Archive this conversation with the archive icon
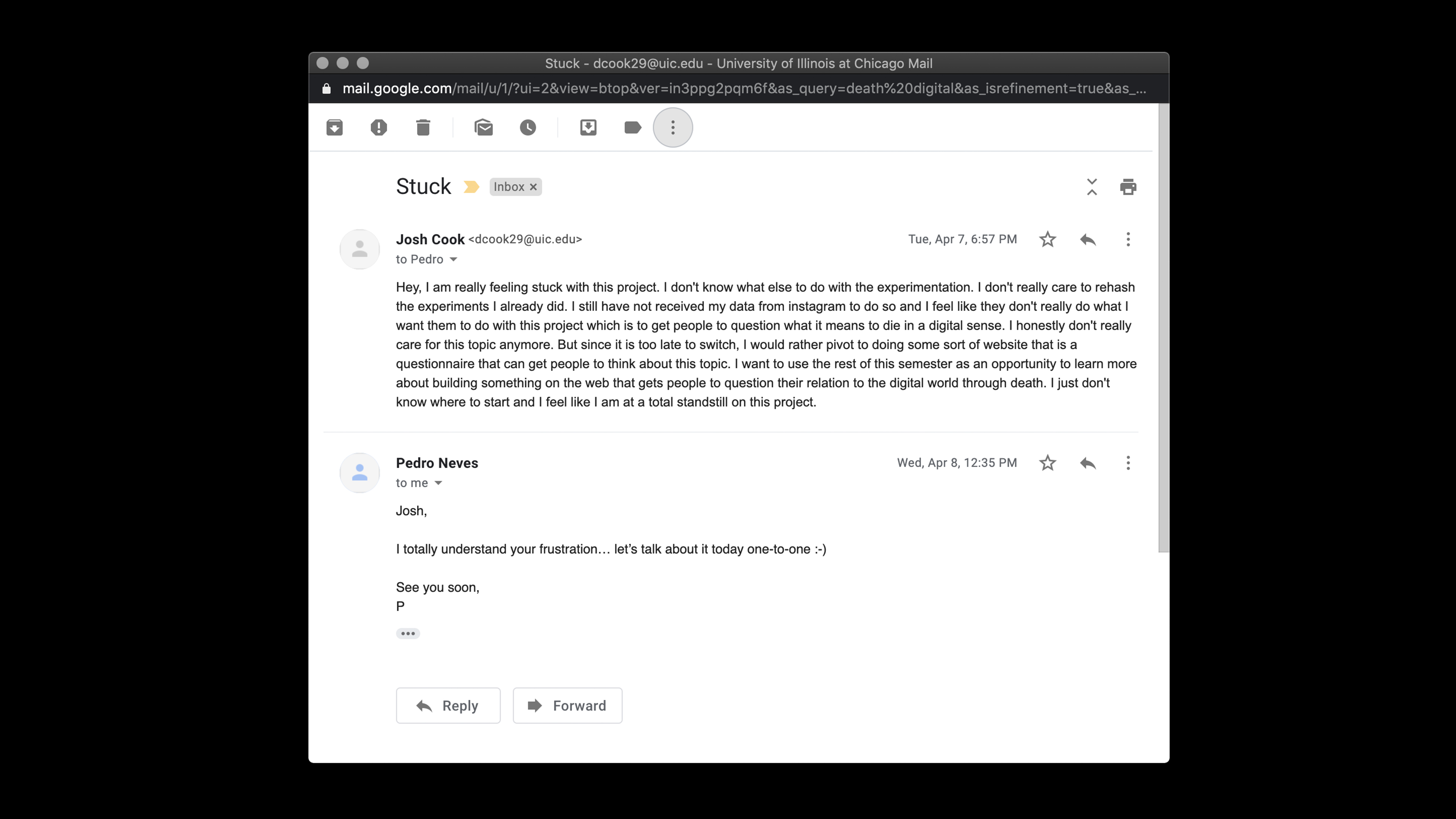1456x819 pixels. coord(334,128)
